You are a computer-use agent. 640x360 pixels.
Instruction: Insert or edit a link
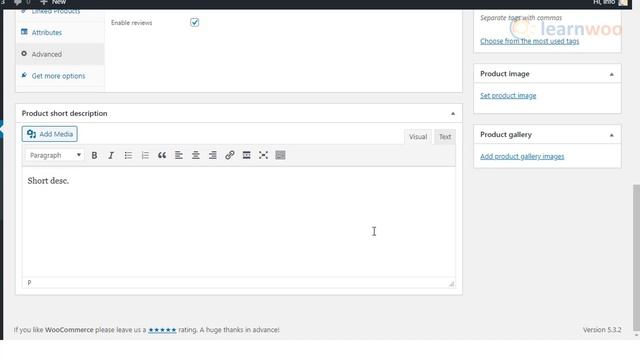click(x=230, y=155)
